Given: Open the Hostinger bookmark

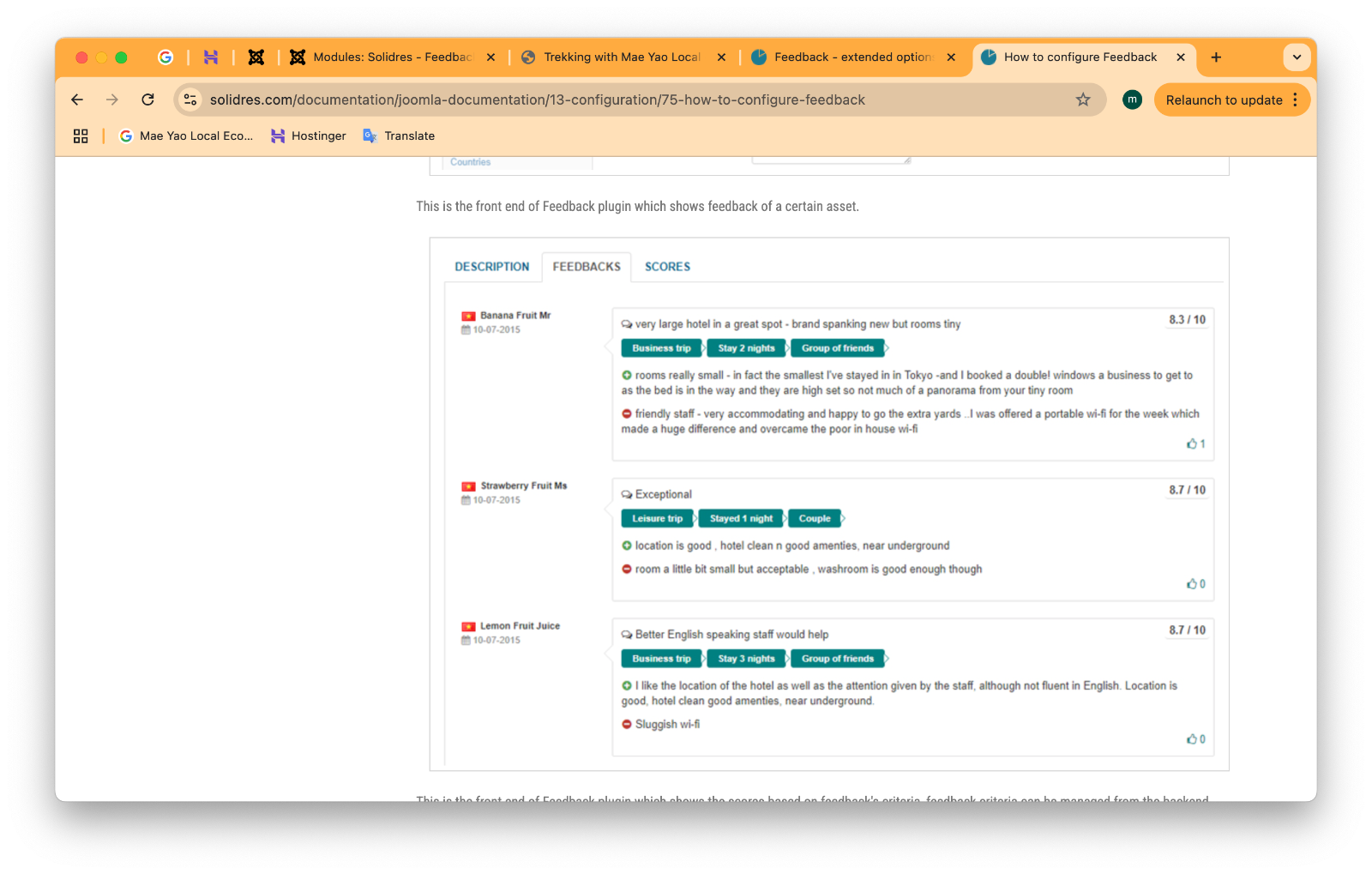Looking at the screenshot, I should 309,136.
